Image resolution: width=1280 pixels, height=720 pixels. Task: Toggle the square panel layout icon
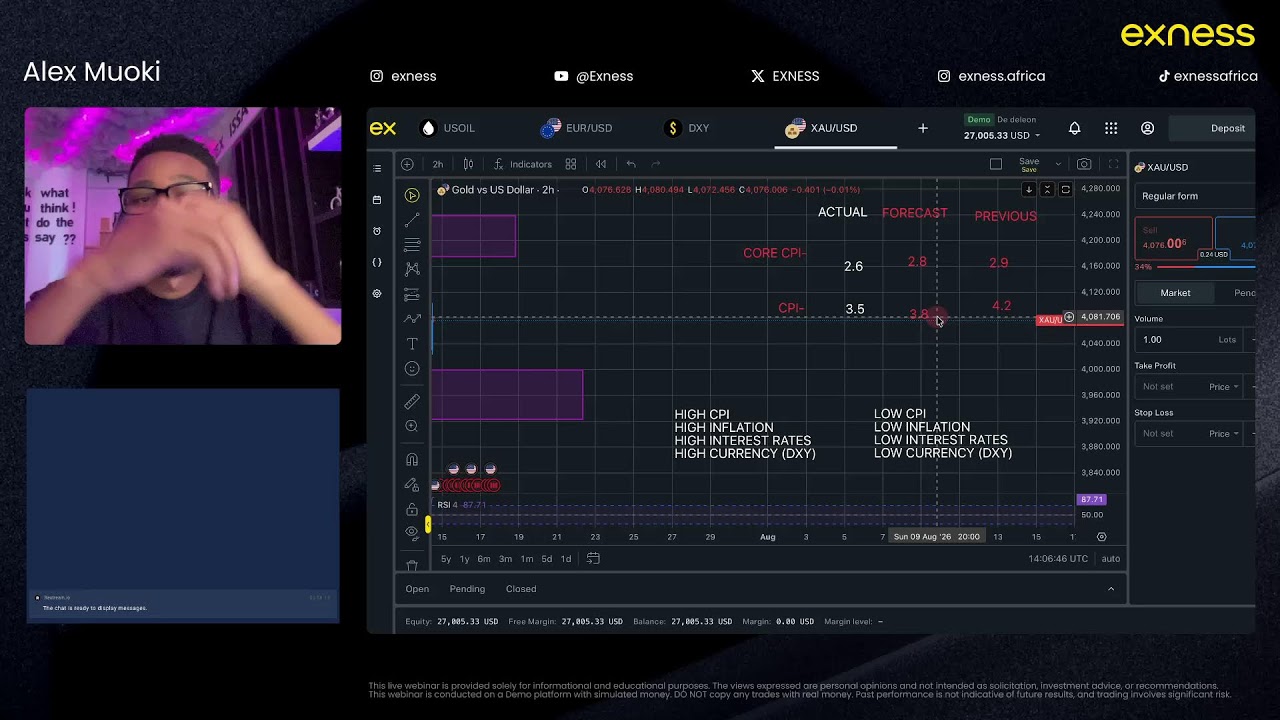point(996,164)
